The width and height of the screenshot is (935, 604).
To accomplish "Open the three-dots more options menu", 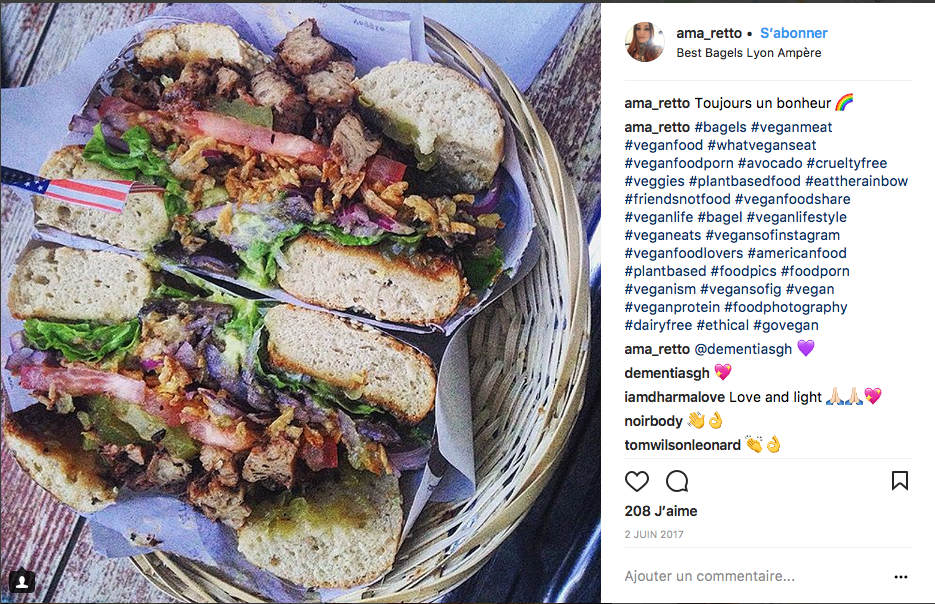I will (x=900, y=577).
